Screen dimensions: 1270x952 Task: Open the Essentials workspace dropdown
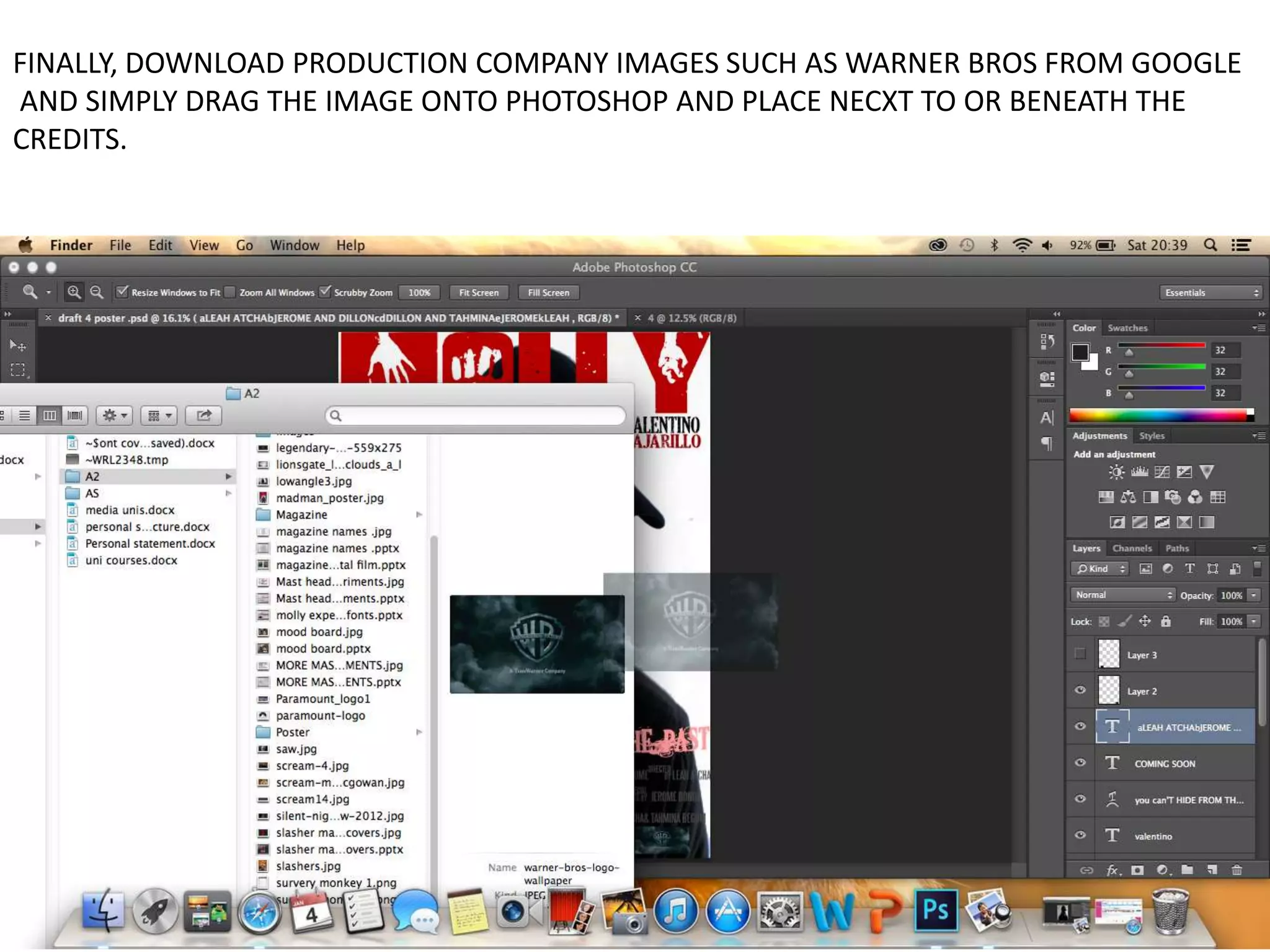click(x=1211, y=293)
